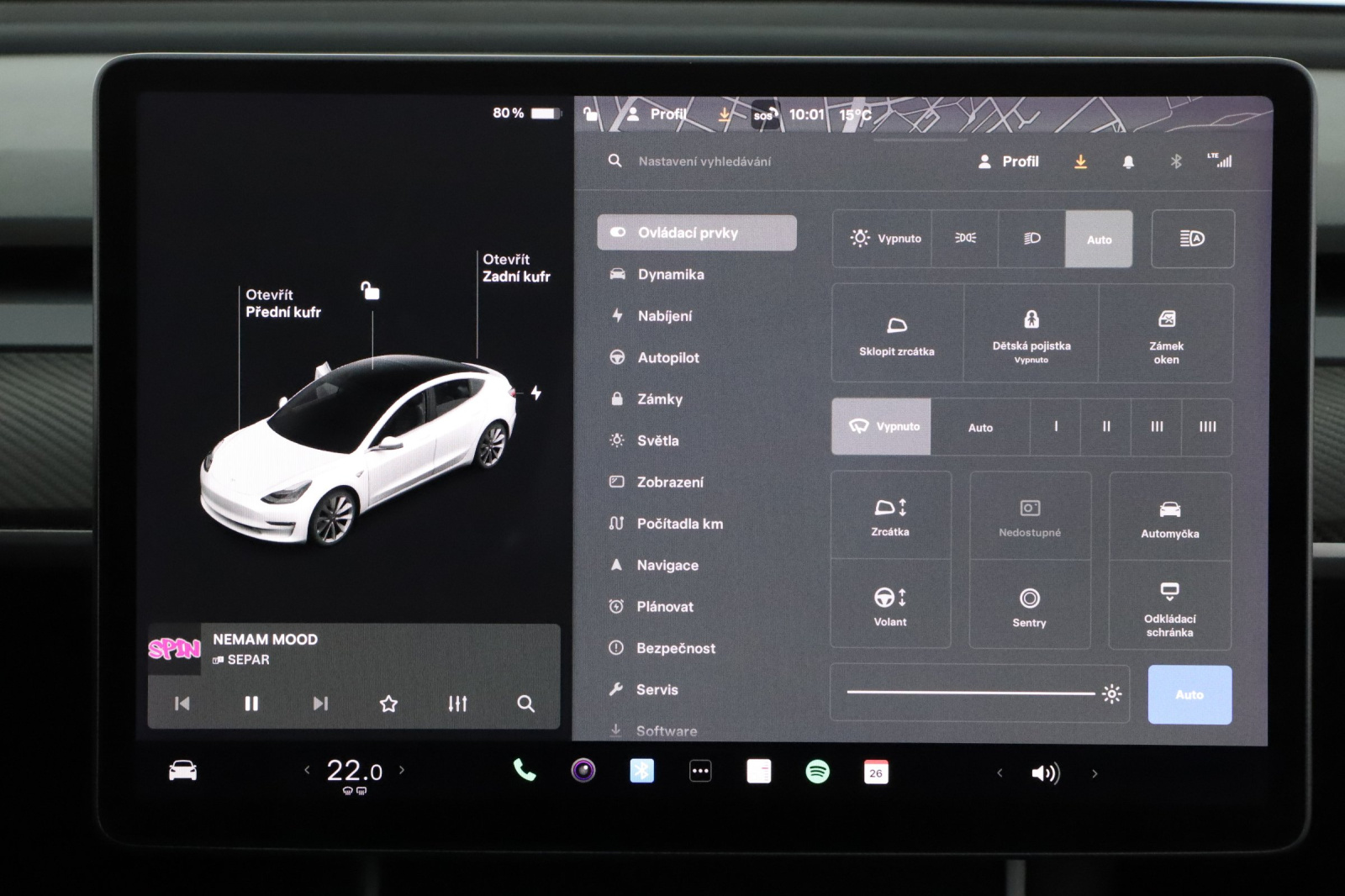Set wipers to Auto

(980, 427)
